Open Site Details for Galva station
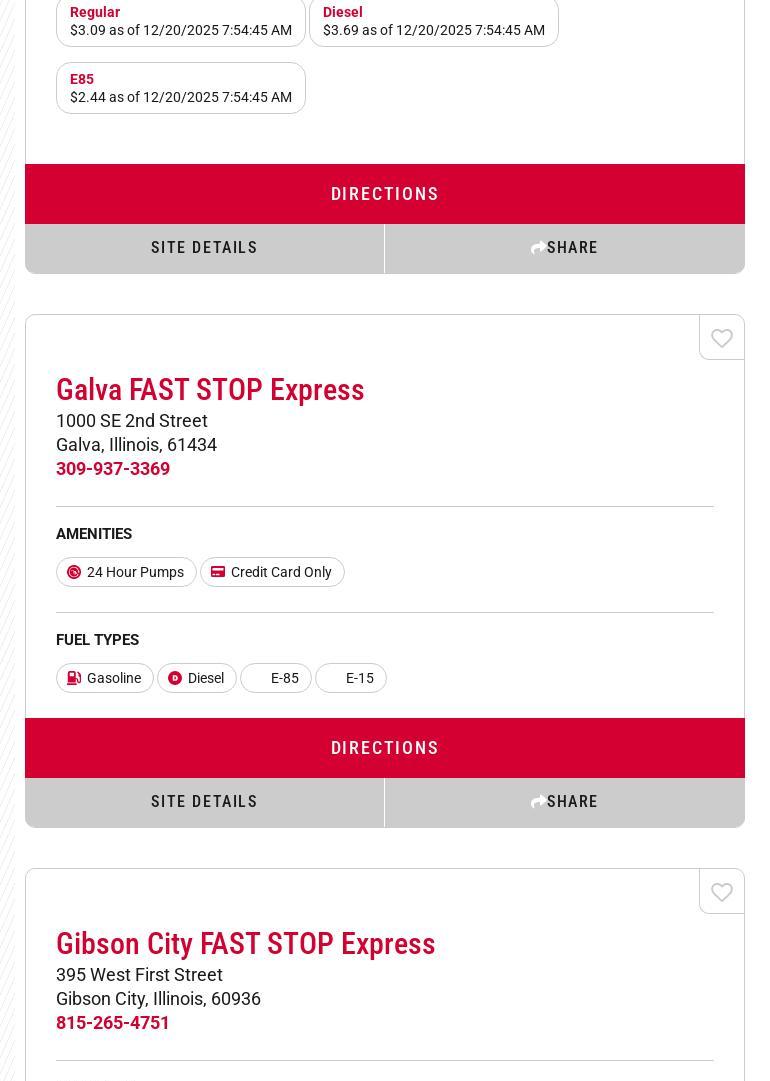 204,802
